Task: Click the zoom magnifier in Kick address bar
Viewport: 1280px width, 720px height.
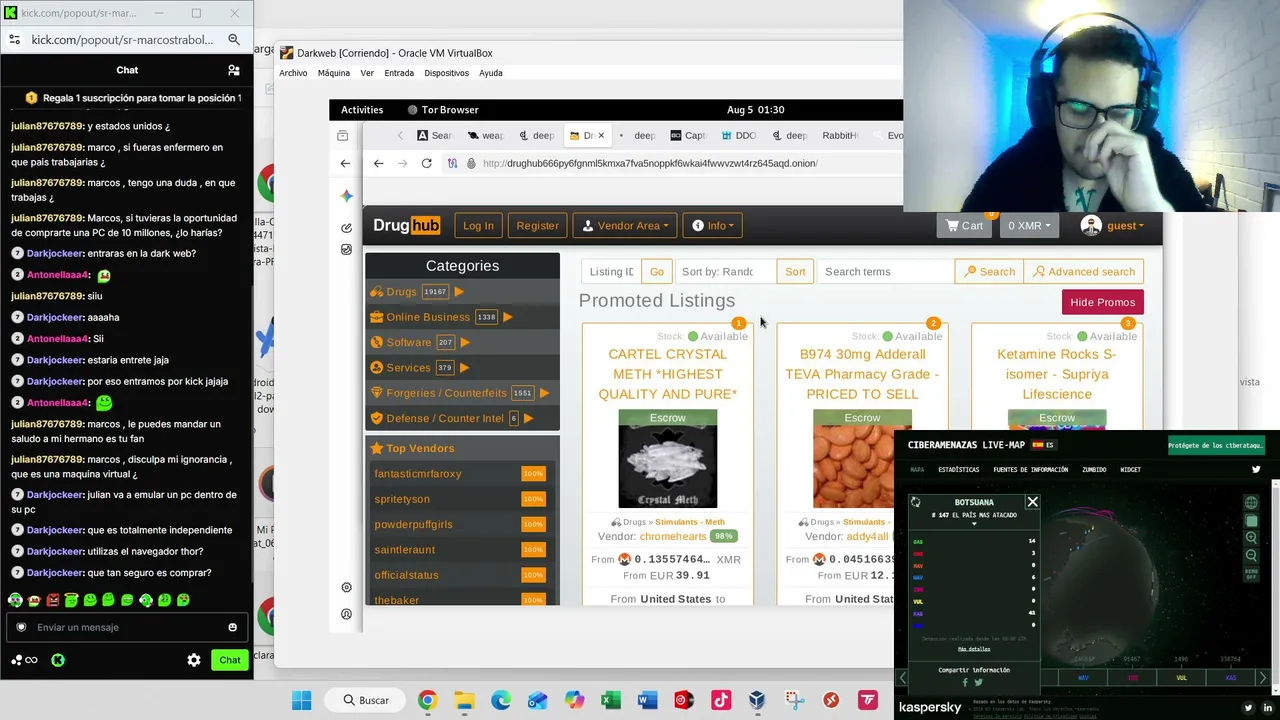Action: tap(234, 40)
